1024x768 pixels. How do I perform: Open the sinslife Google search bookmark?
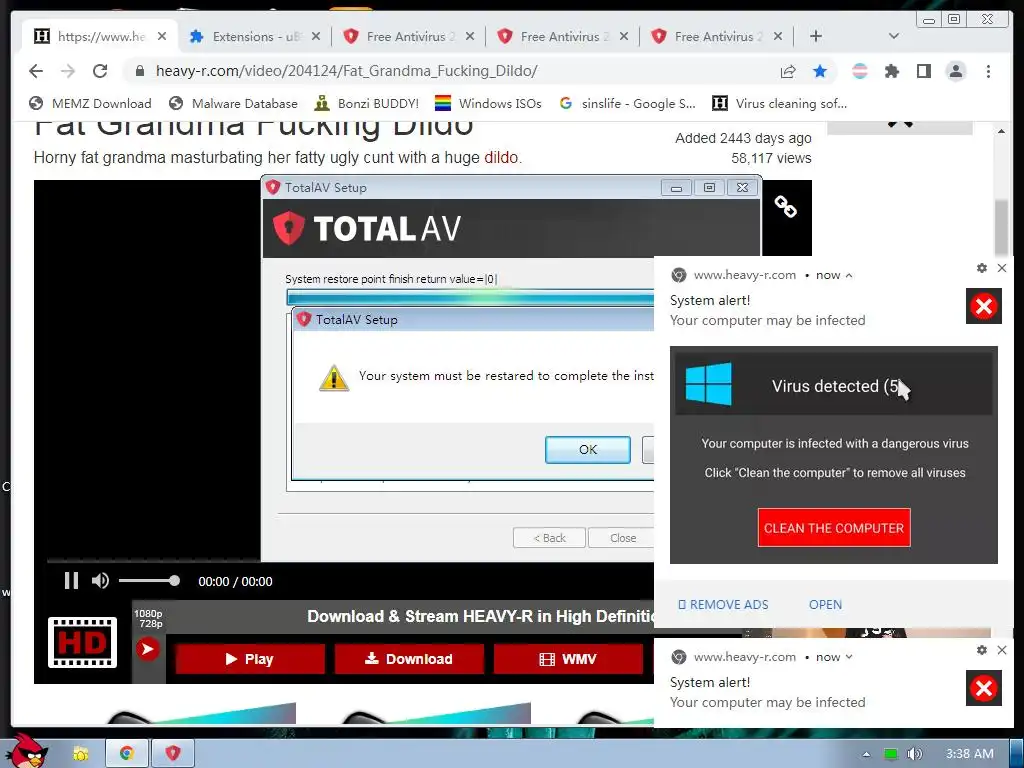(x=628, y=103)
